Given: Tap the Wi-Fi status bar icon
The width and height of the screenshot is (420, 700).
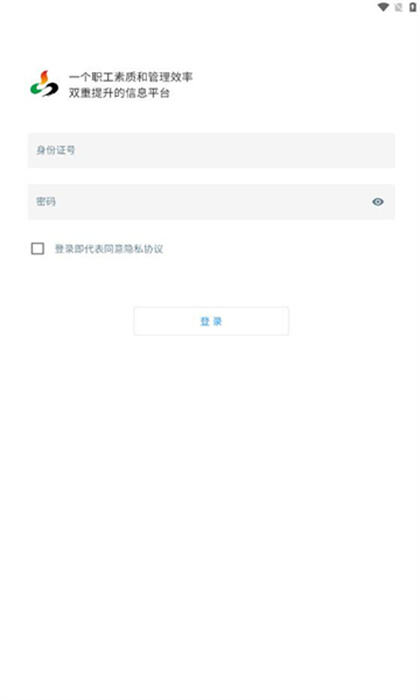Looking at the screenshot, I should pyautogui.click(x=383, y=7).
